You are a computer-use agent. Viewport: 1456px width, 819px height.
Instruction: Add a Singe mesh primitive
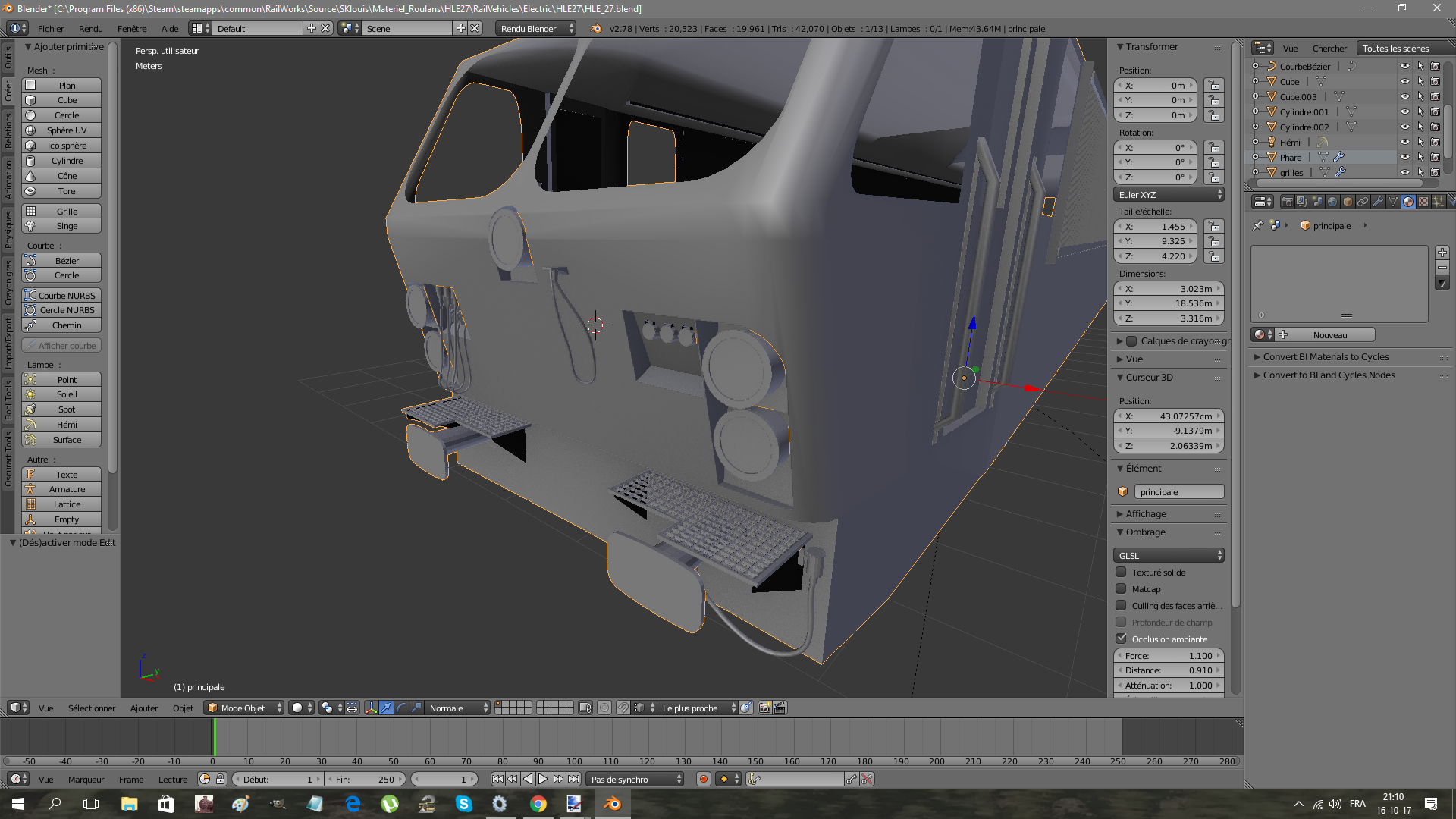click(62, 226)
